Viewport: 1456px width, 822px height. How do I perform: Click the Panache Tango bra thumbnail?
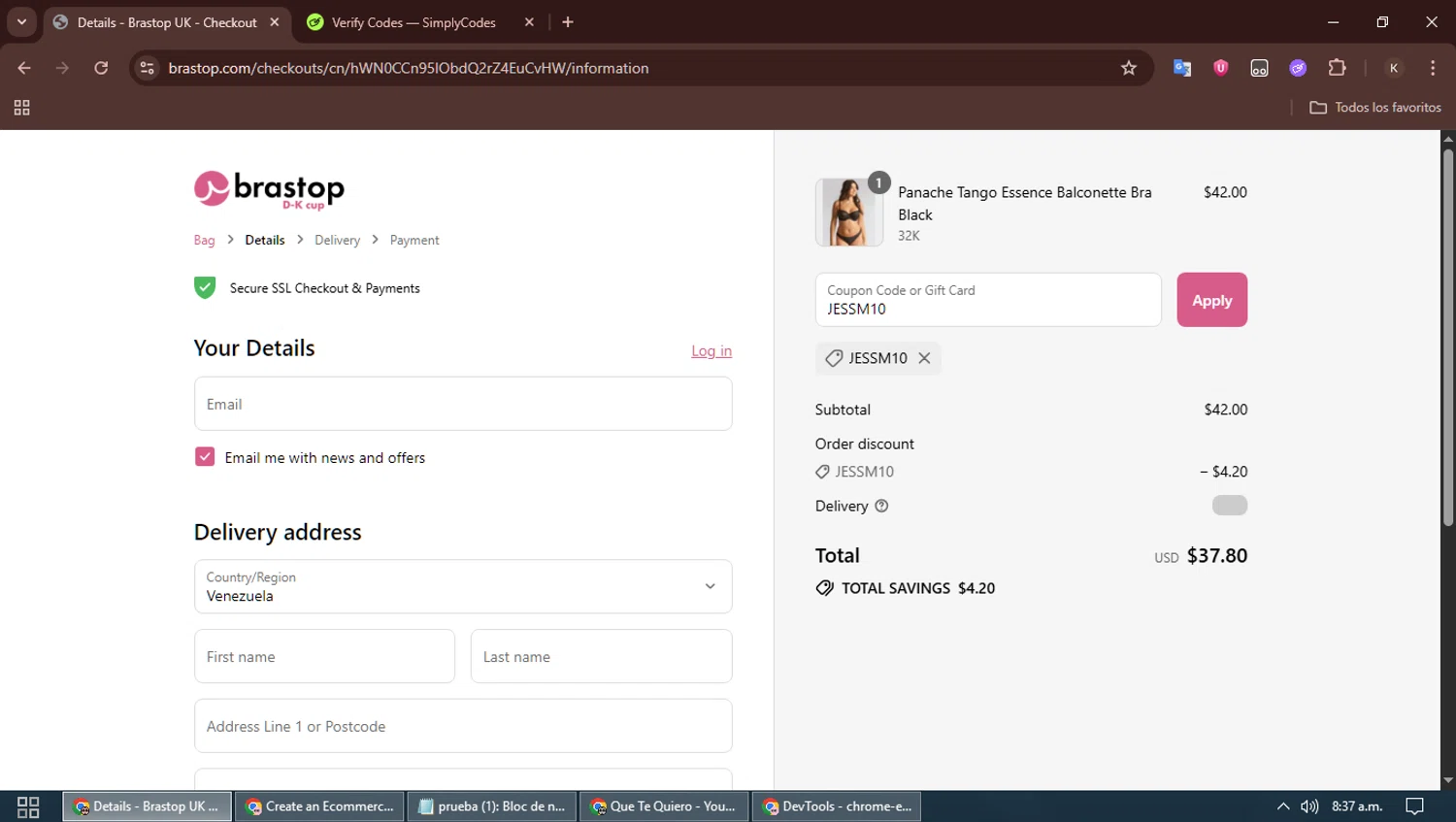[x=849, y=213]
